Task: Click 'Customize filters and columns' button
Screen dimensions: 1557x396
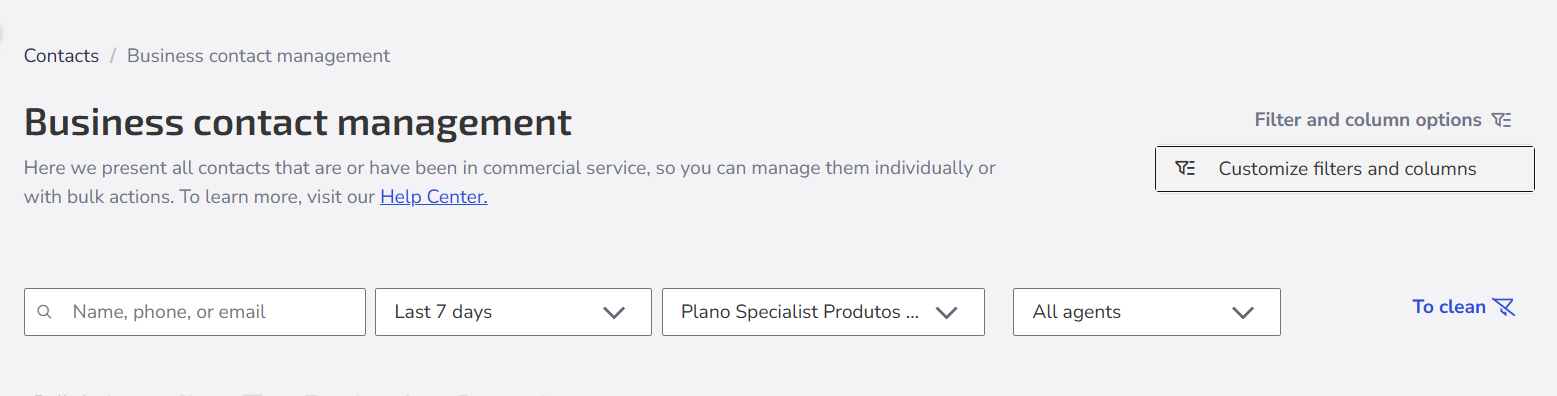Action: pos(1345,169)
